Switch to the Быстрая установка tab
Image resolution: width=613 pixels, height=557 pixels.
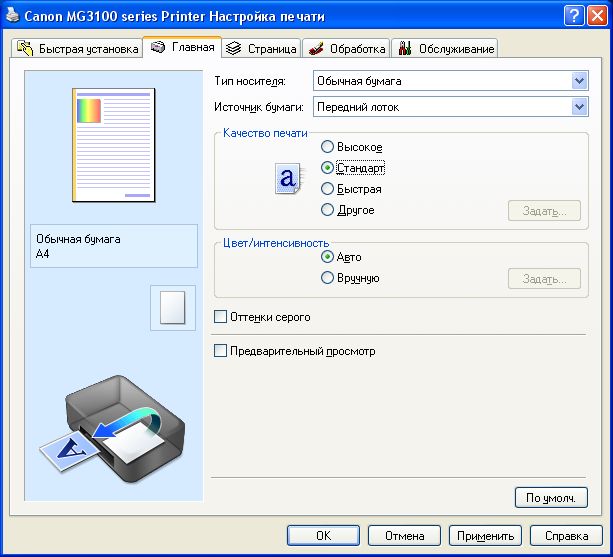77,48
